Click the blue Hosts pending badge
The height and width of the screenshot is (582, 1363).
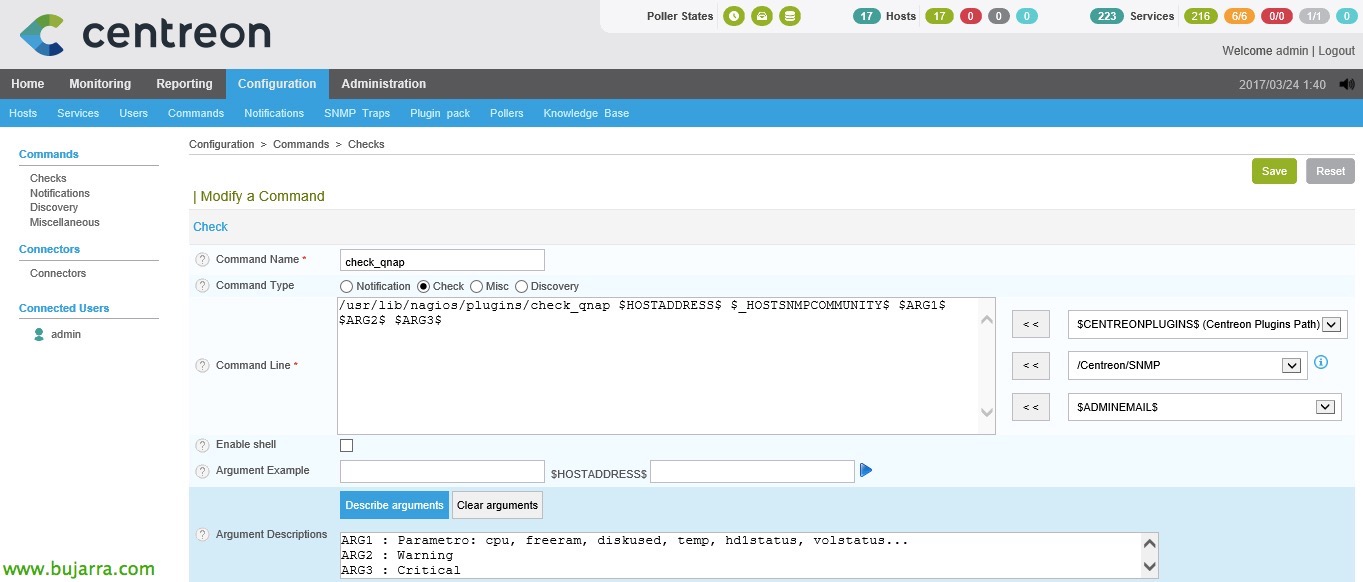pyautogui.click(x=1028, y=16)
